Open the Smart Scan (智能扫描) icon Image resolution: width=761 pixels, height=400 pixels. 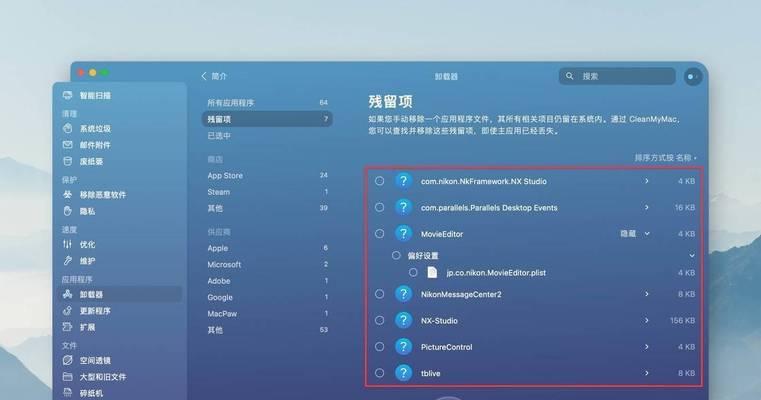pyautogui.click(x=67, y=95)
